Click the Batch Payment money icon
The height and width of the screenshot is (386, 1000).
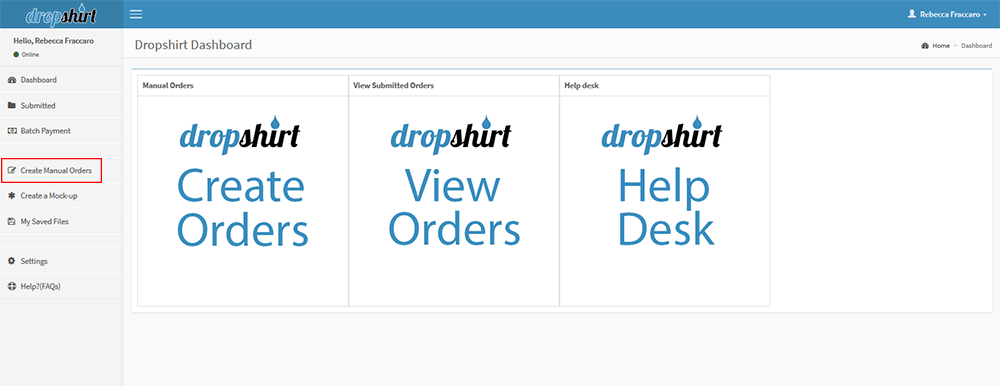11,131
